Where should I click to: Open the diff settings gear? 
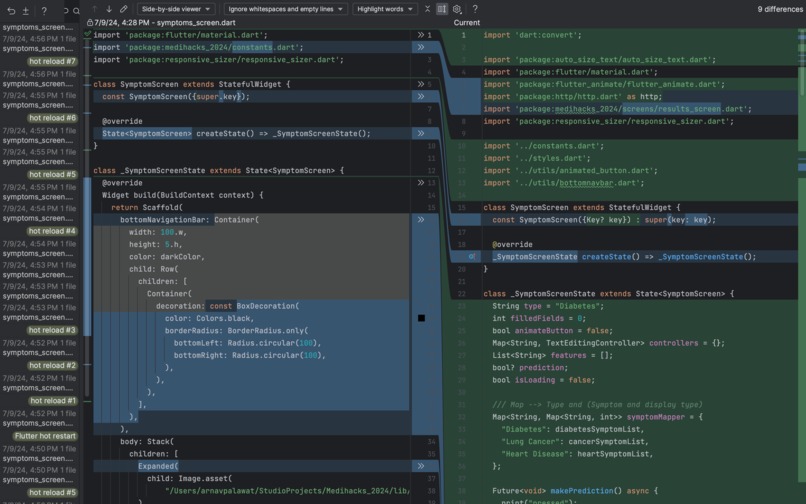[457, 9]
